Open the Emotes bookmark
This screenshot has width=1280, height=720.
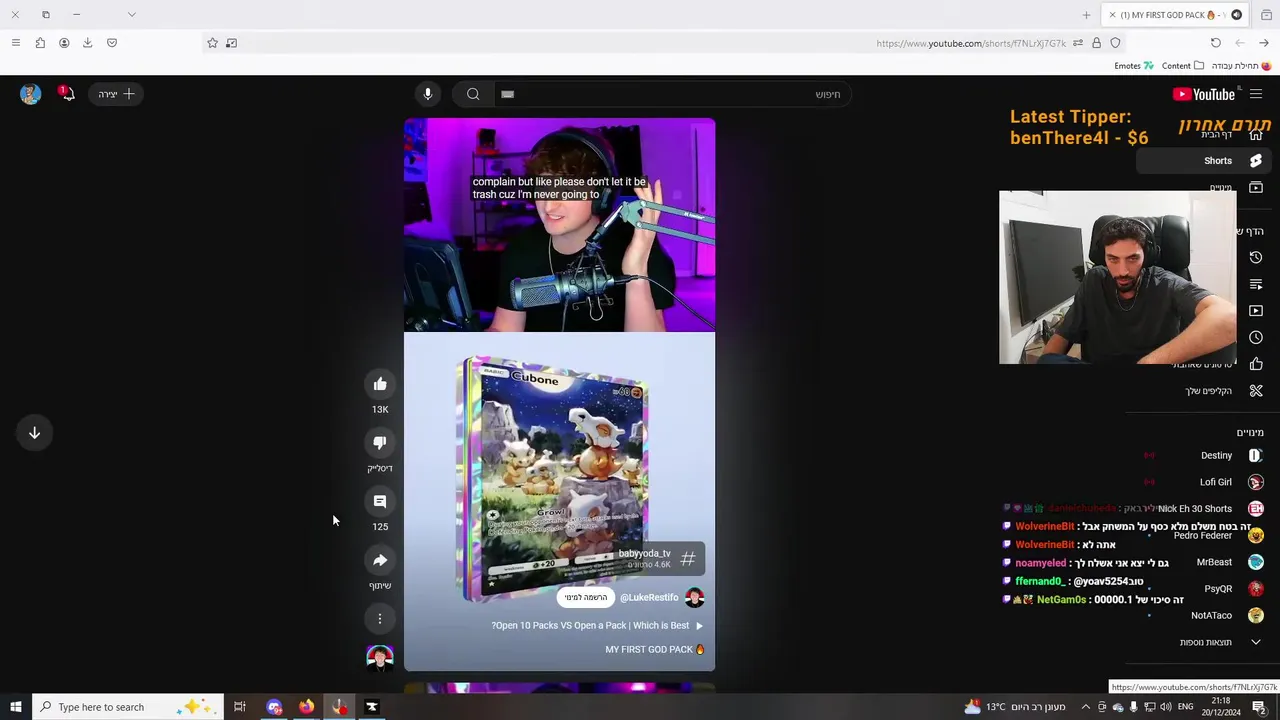pyautogui.click(x=1134, y=66)
